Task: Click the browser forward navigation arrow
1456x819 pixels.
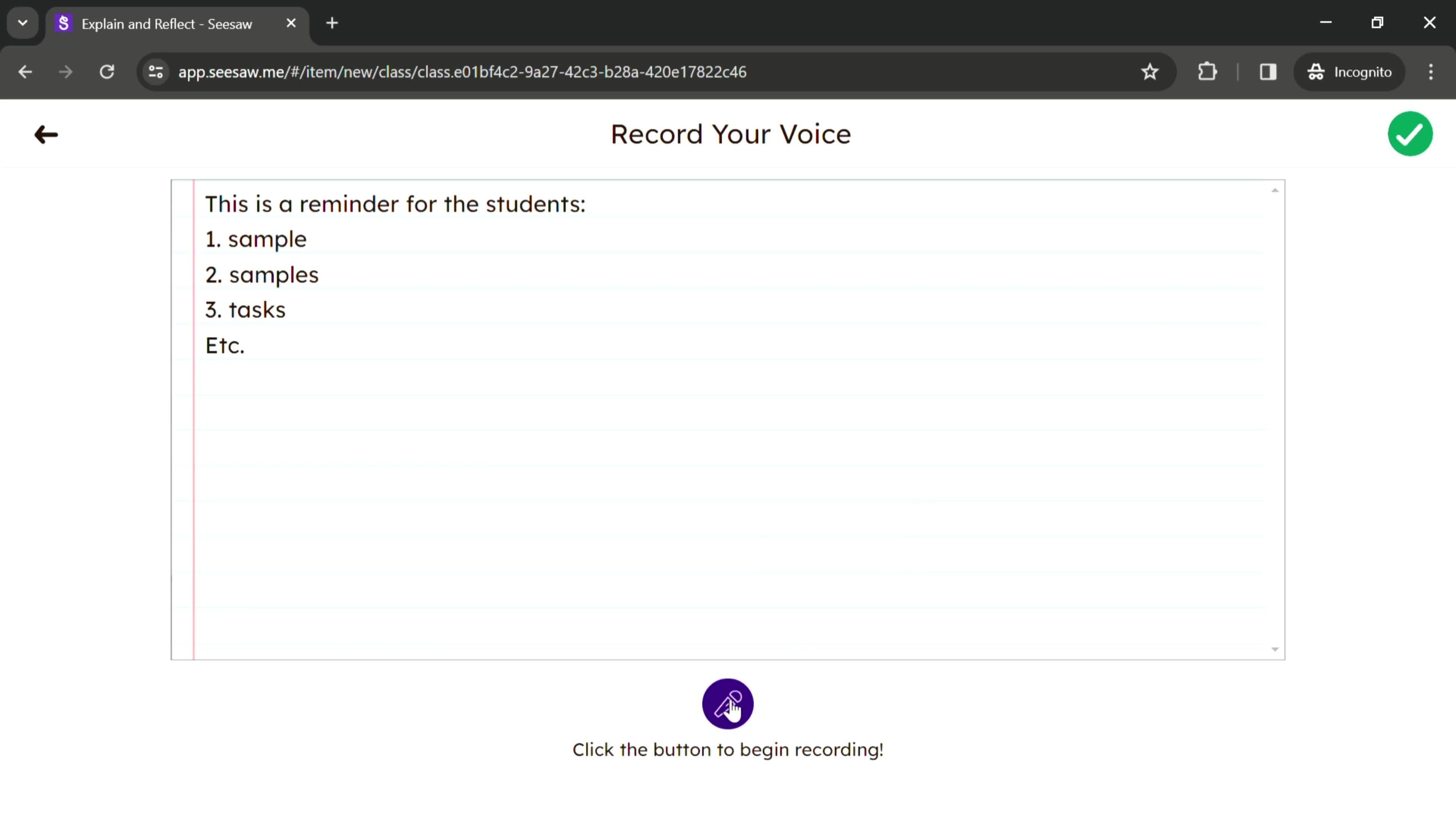Action: [x=65, y=71]
